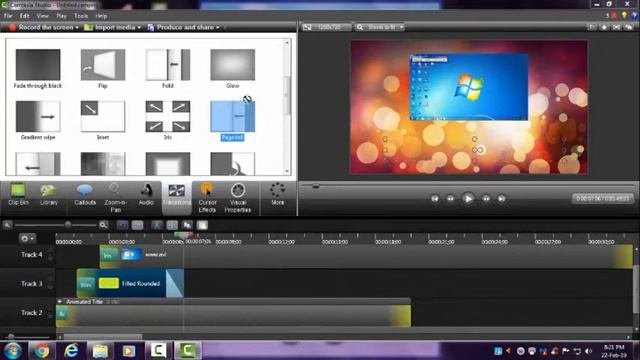Click the timeline Split icon
The height and width of the screenshot is (360, 640).
172,225
